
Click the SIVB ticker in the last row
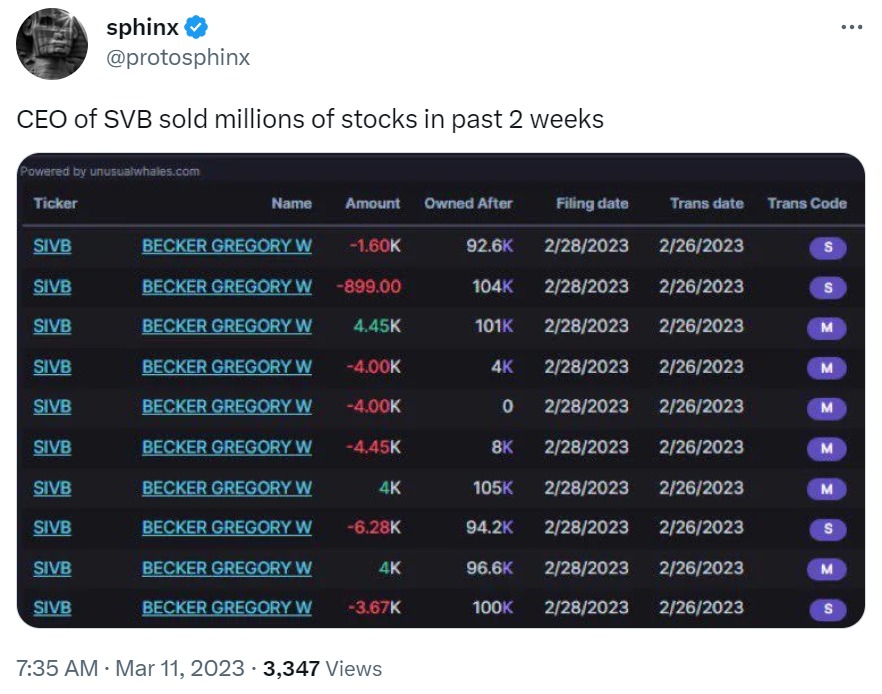52,607
